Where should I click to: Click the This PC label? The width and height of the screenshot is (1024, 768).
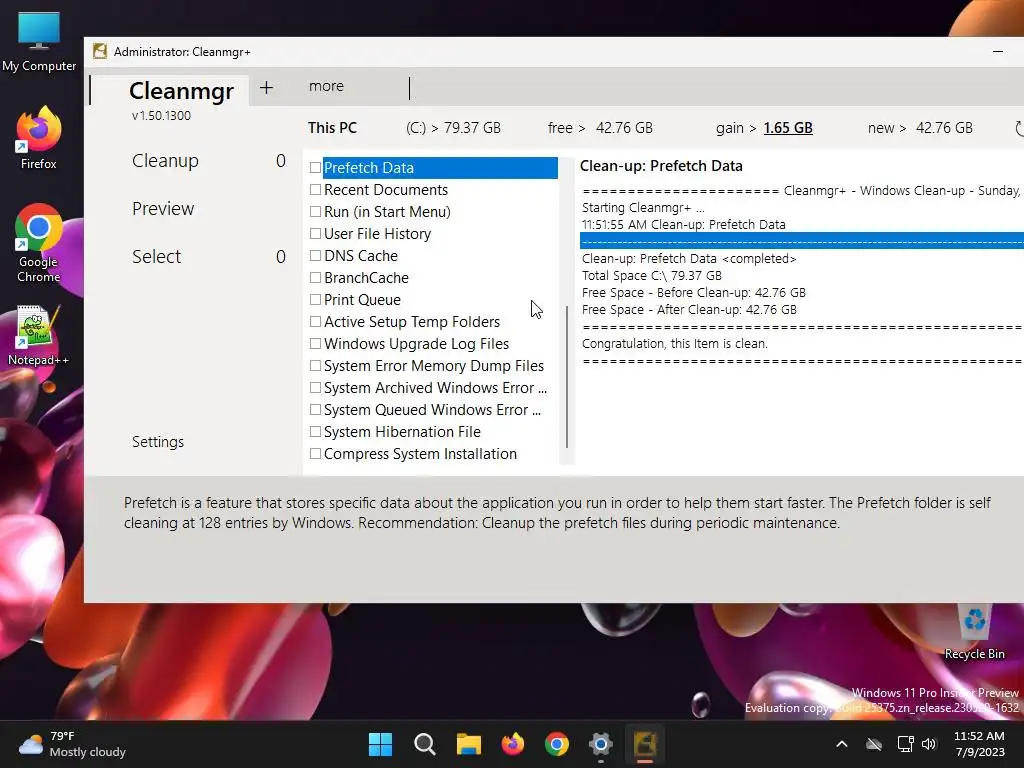pyautogui.click(x=332, y=128)
